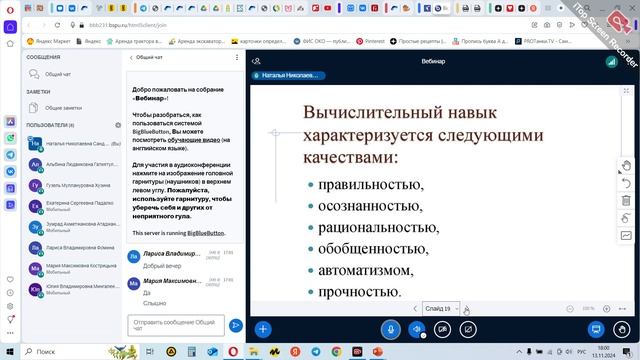
Task: Select user Лариса Владимировна in list
Action: coord(73,248)
